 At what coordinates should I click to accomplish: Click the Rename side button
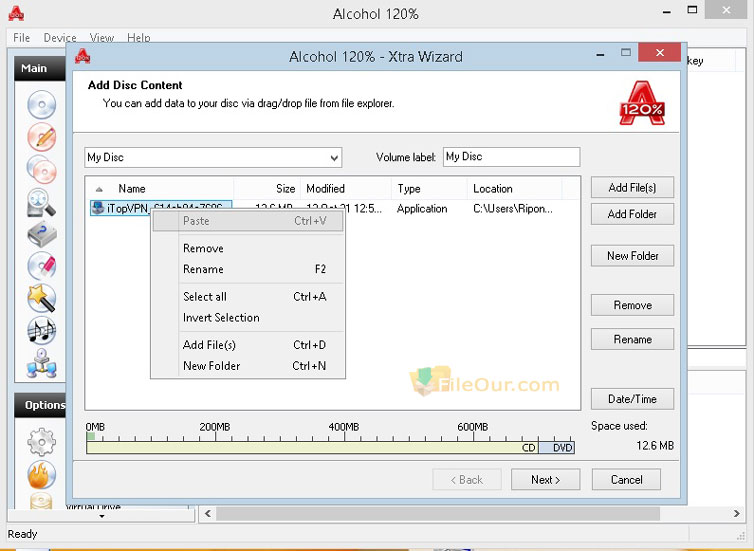click(x=632, y=339)
